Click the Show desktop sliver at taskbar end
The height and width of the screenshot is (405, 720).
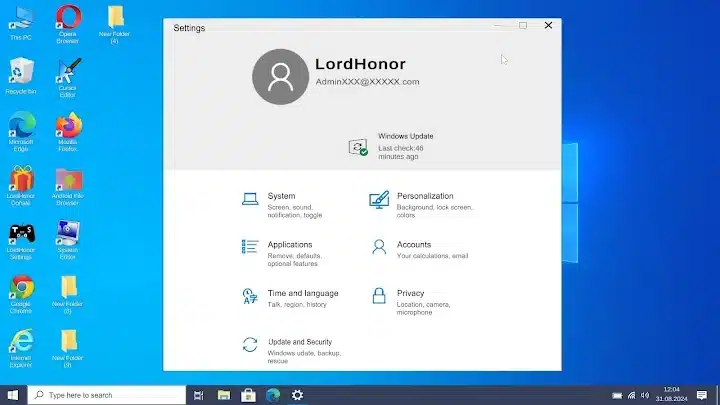tap(717, 395)
